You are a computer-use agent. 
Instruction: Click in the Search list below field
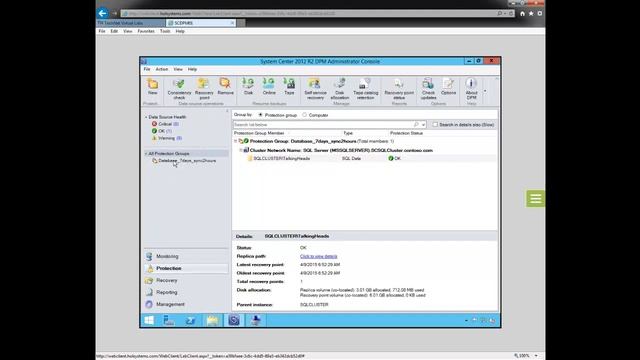pyautogui.click(x=322, y=124)
